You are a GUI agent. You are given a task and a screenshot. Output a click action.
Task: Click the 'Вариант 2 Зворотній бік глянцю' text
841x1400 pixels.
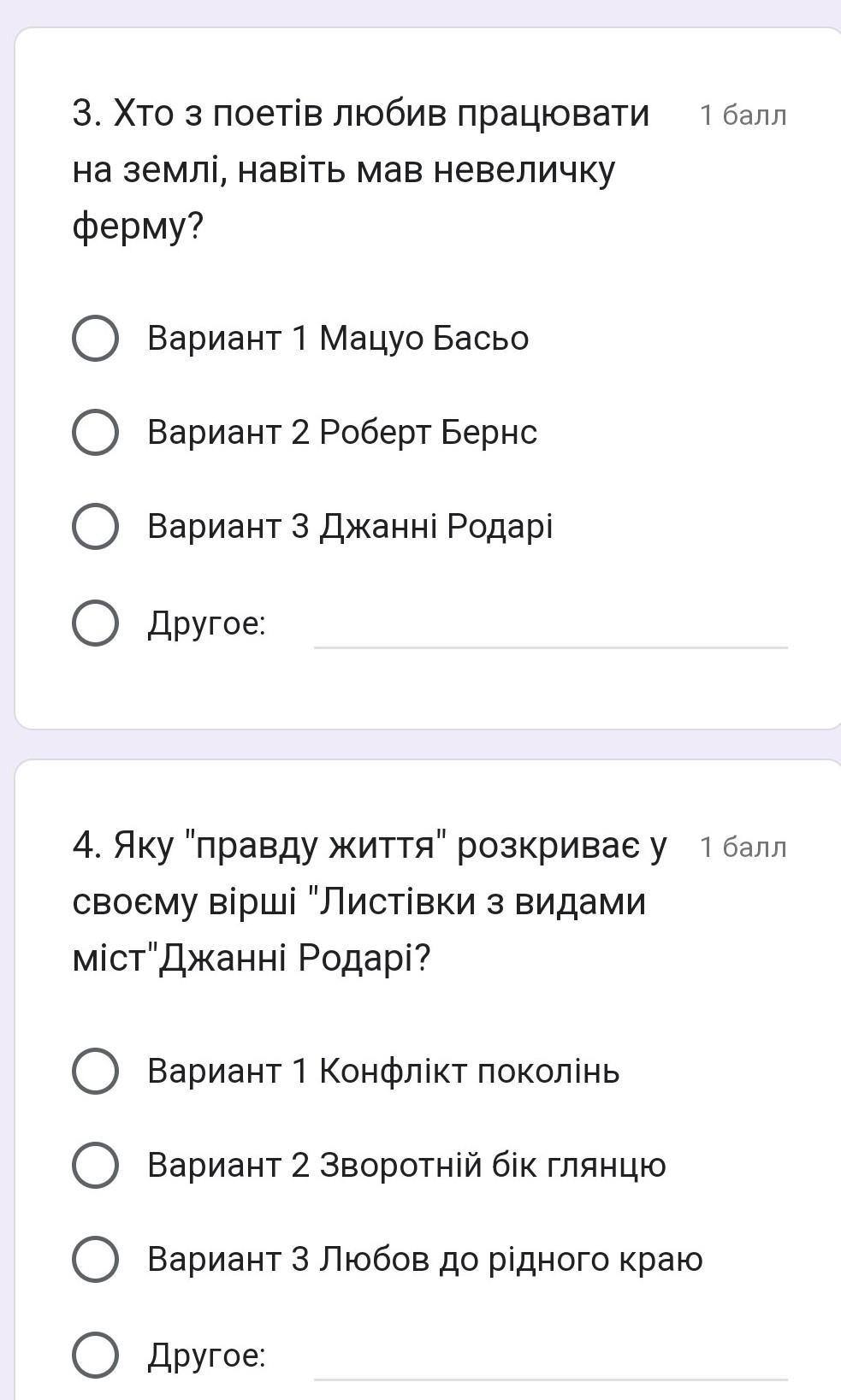click(x=406, y=1165)
